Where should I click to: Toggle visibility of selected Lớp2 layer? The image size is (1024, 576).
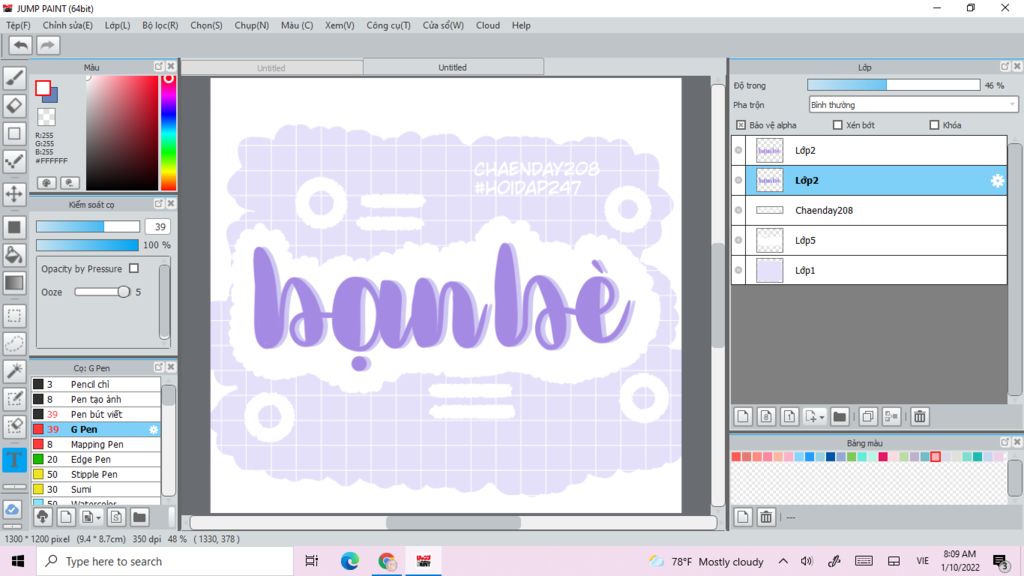tap(739, 180)
